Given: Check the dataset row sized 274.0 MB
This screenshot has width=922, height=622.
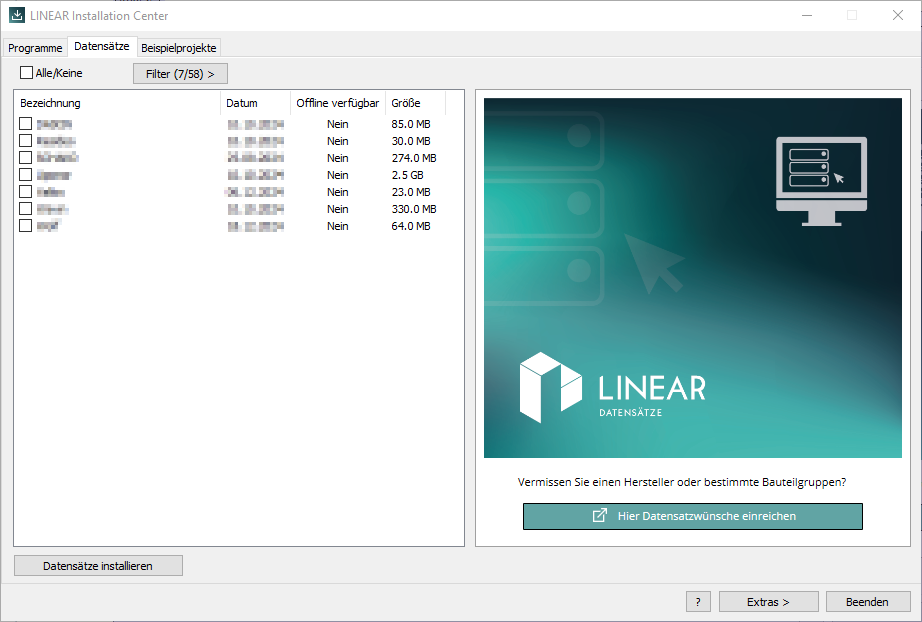Looking at the screenshot, I should point(25,158).
